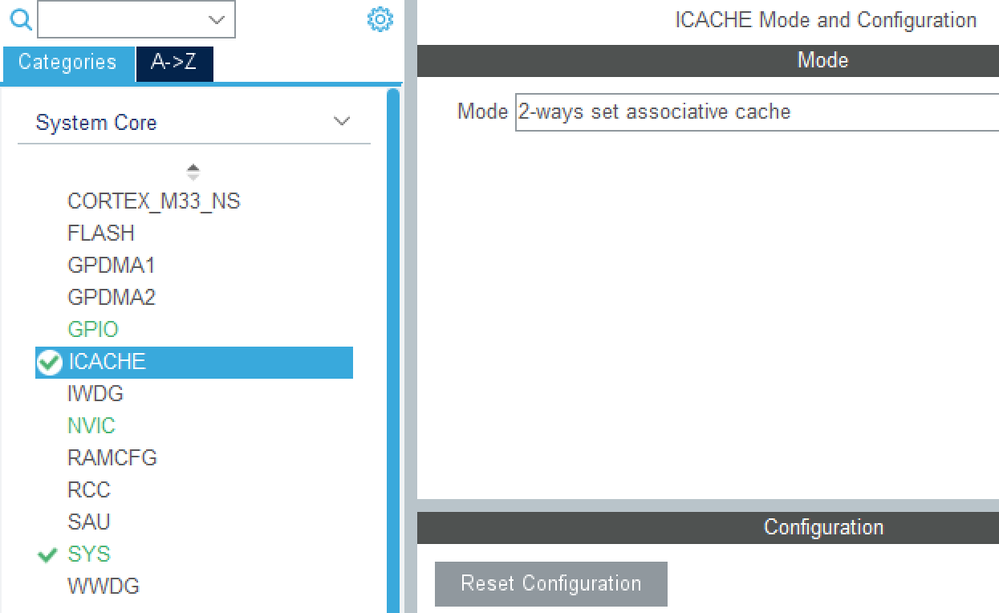Click the search magnifier icon
Screen dimensions: 999x613
coord(20,19)
